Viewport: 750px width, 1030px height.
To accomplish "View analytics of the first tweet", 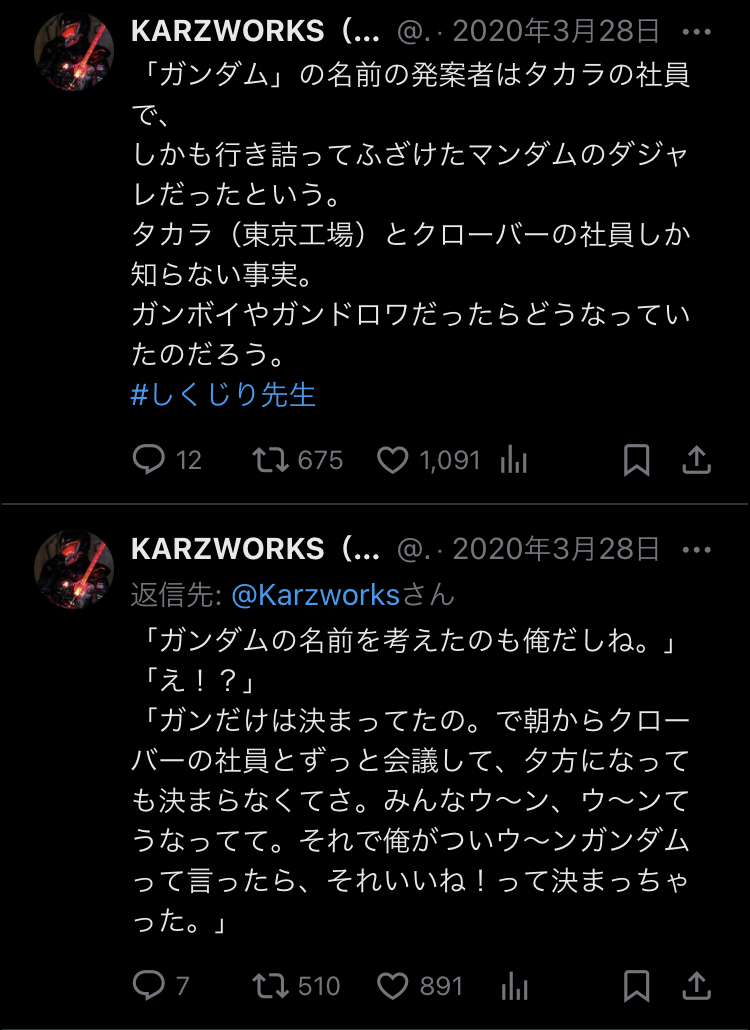I will (514, 459).
